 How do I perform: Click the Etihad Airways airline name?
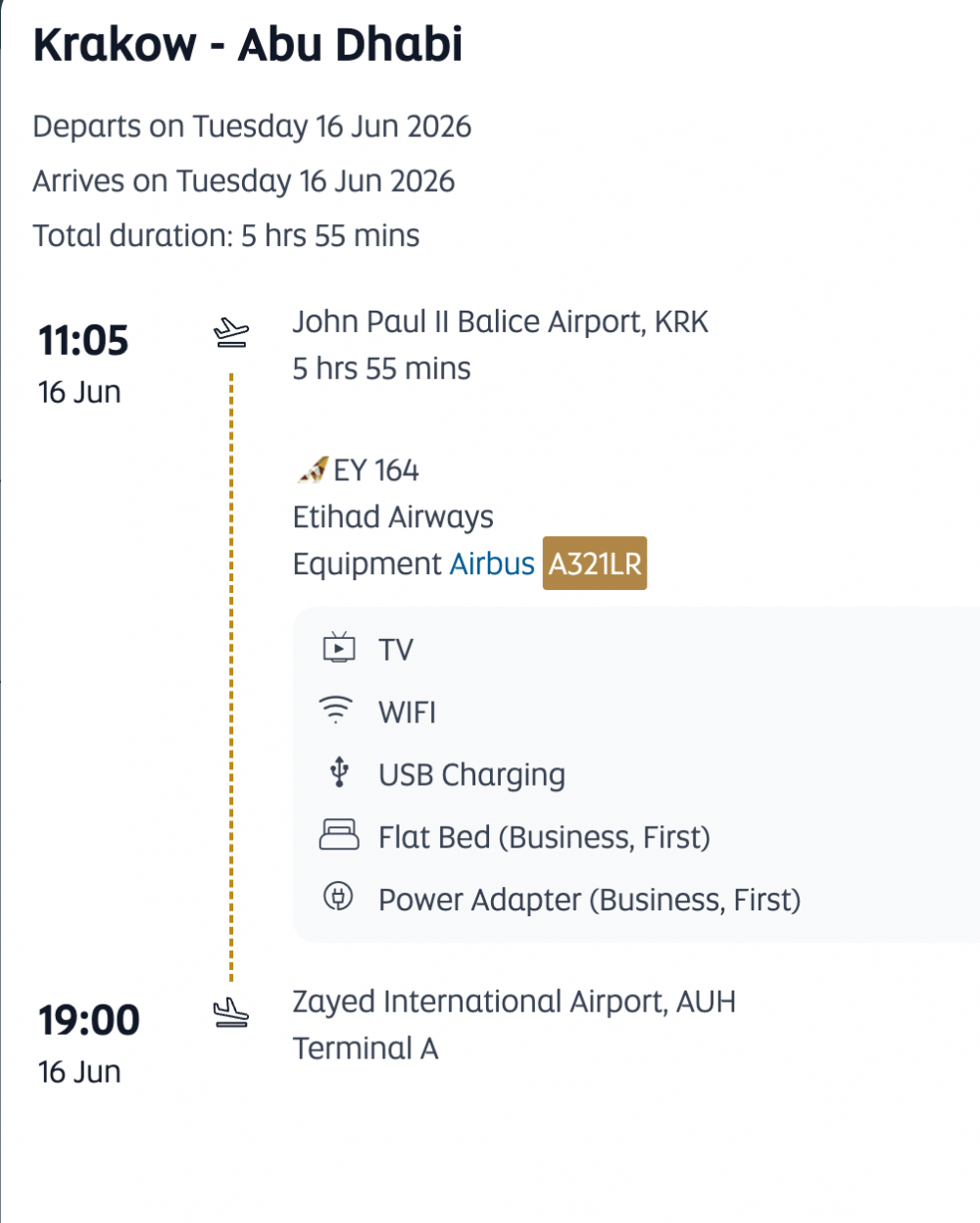coord(393,517)
